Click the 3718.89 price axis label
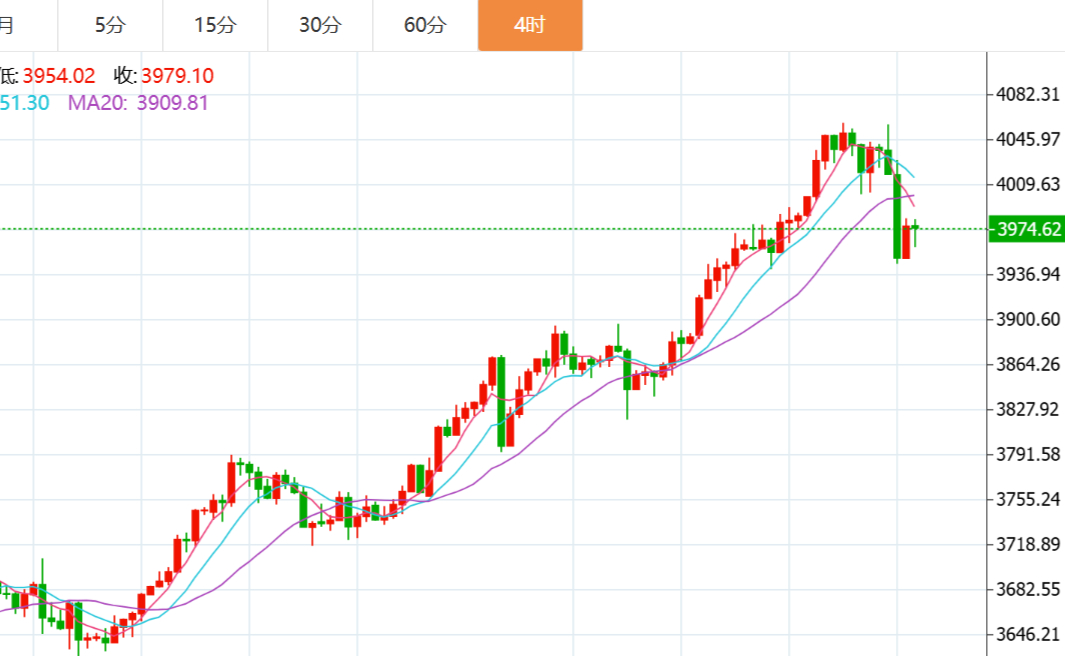This screenshot has width=1065, height=656. click(x=1028, y=544)
